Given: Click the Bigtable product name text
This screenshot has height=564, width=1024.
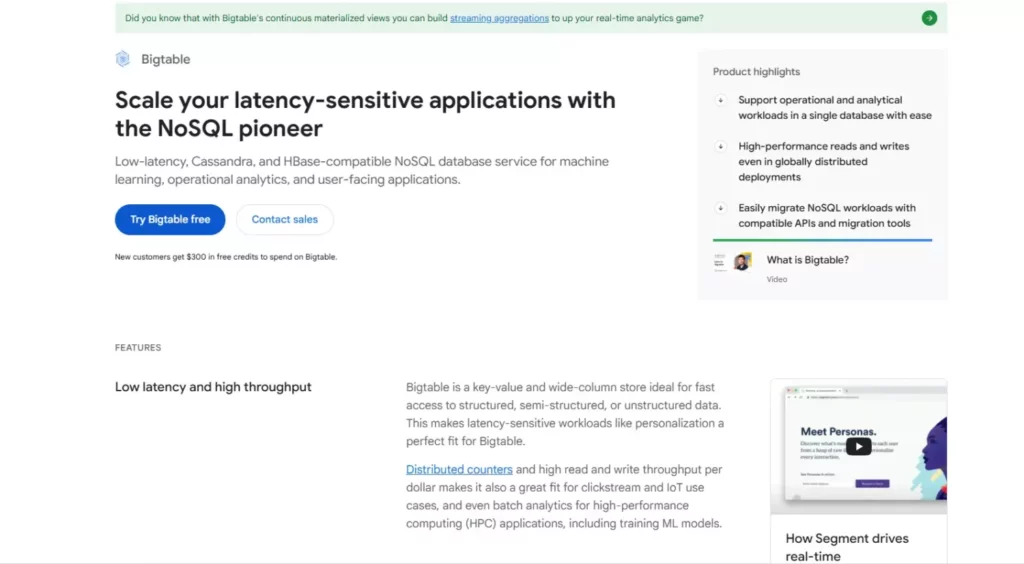Looking at the screenshot, I should pos(164,59).
